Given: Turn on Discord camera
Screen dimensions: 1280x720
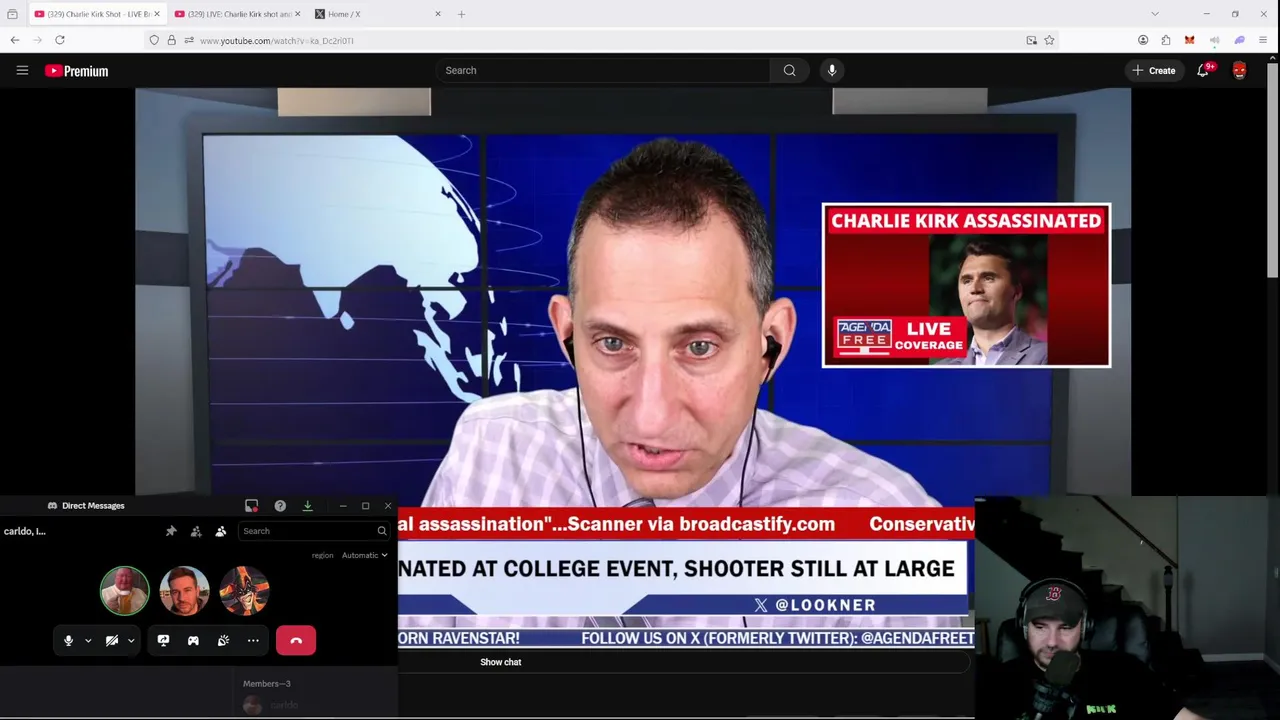Looking at the screenshot, I should pyautogui.click(x=112, y=640).
